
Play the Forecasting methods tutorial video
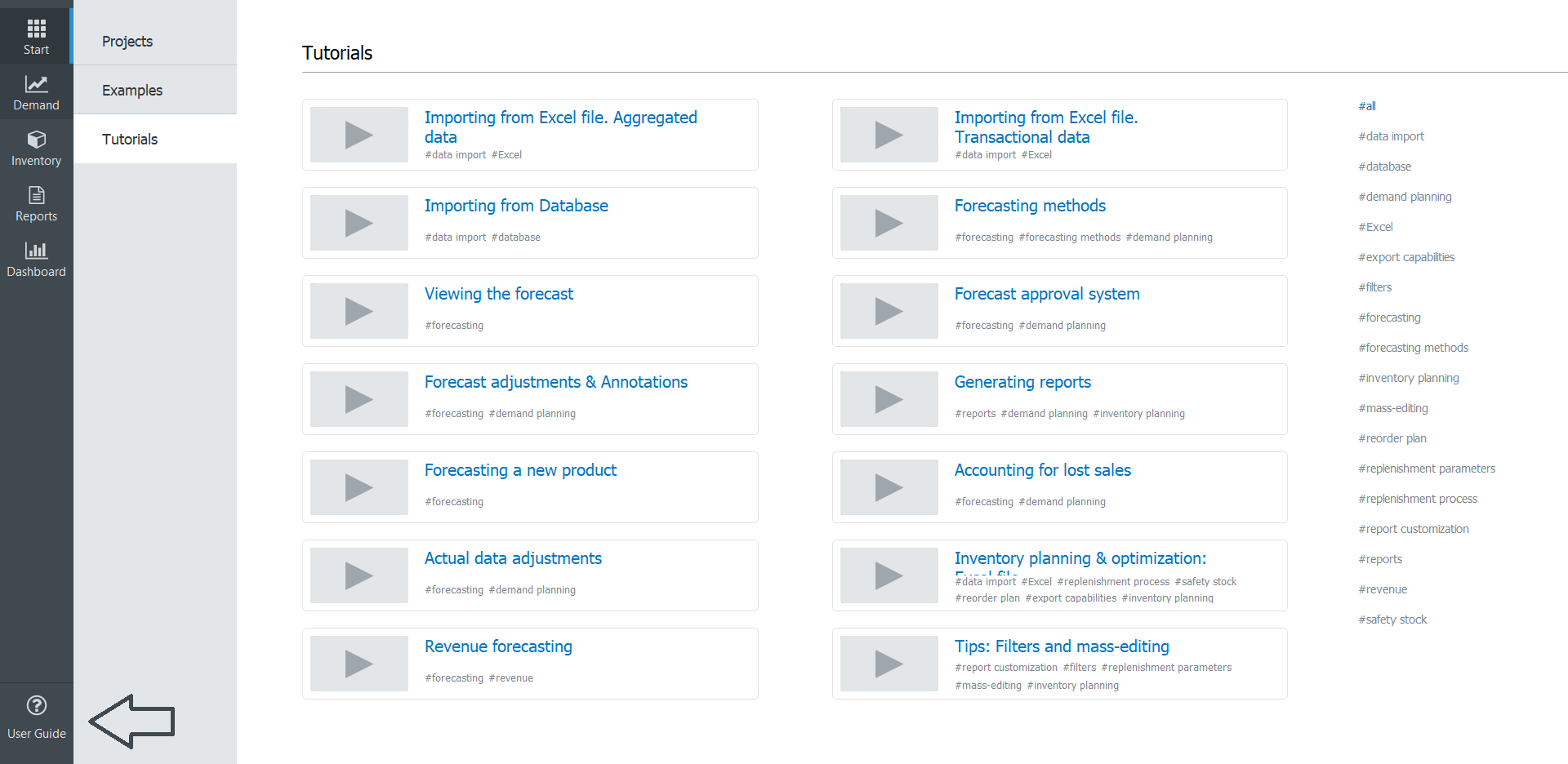tap(889, 223)
